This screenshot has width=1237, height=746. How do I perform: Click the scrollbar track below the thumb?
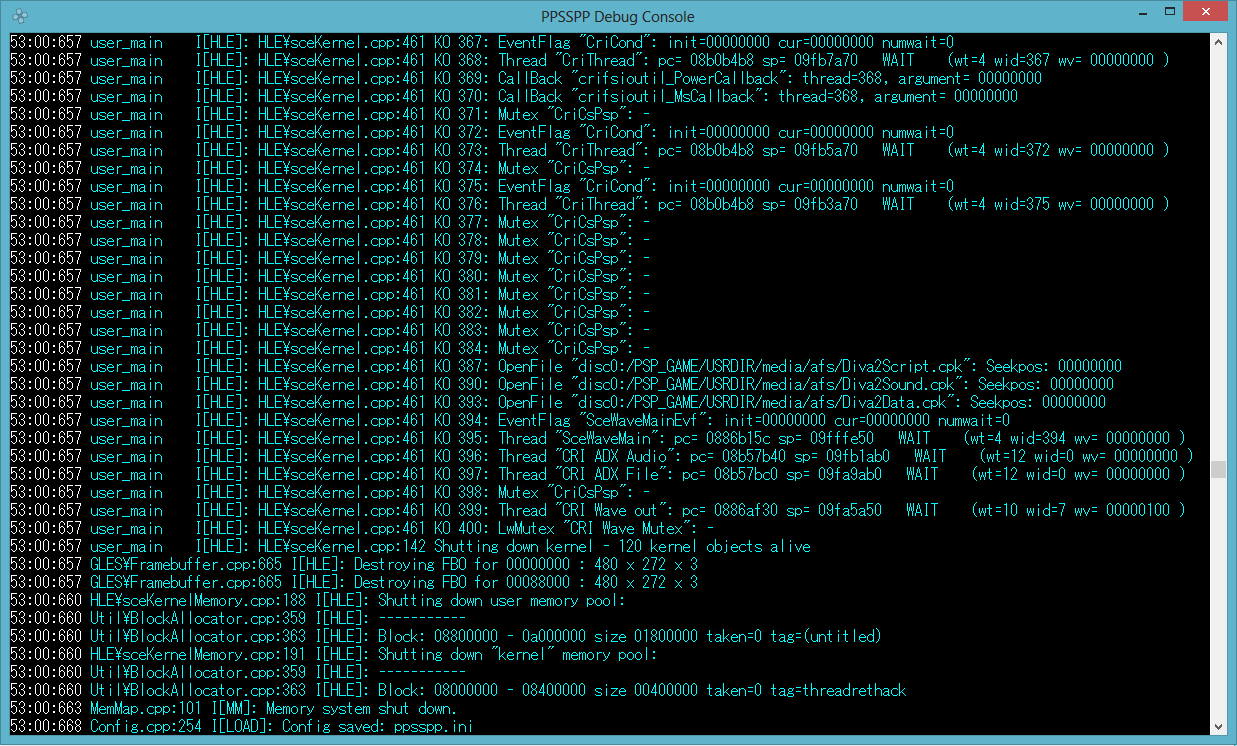coord(1217,598)
